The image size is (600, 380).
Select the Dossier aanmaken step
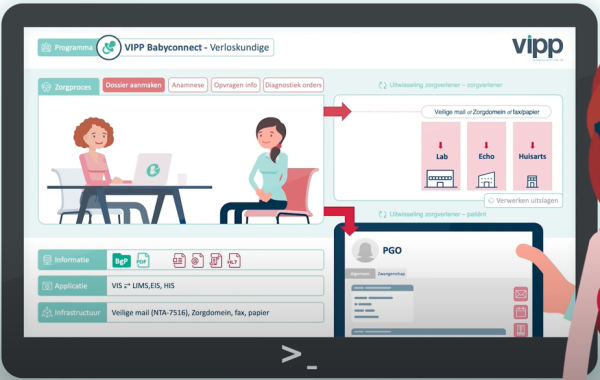(x=134, y=85)
